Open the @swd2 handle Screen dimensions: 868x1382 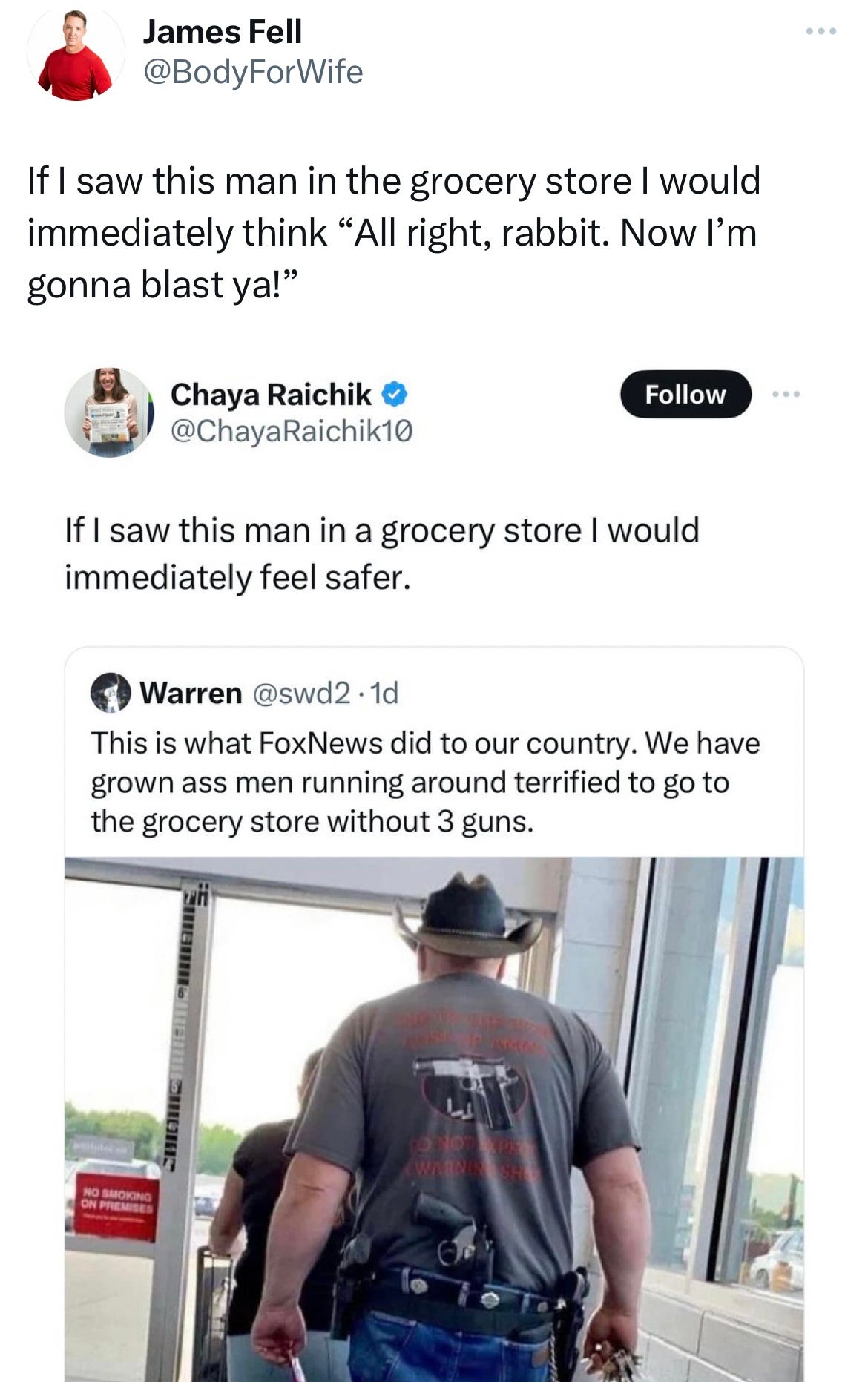301,693
